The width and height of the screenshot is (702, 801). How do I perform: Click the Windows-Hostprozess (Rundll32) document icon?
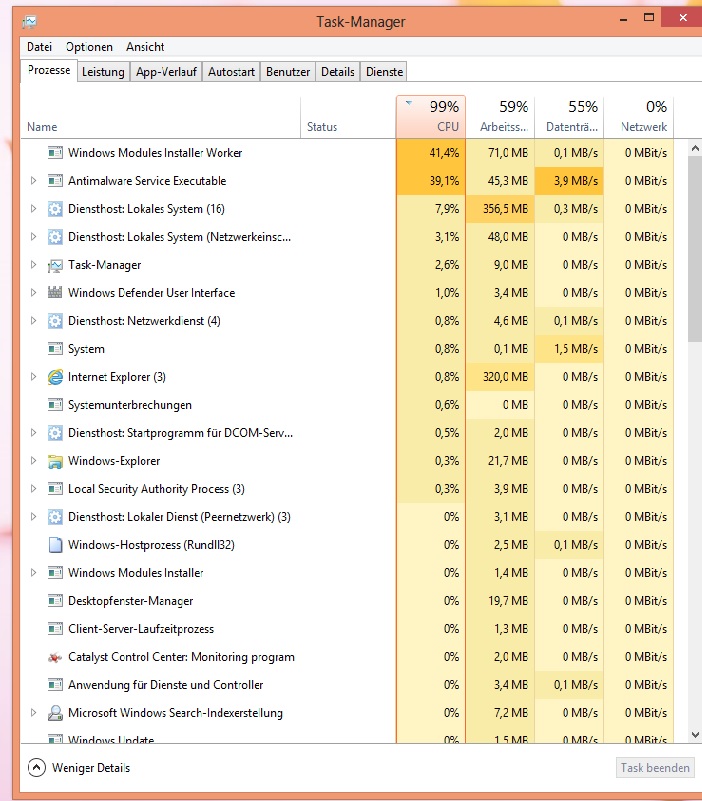click(55, 545)
